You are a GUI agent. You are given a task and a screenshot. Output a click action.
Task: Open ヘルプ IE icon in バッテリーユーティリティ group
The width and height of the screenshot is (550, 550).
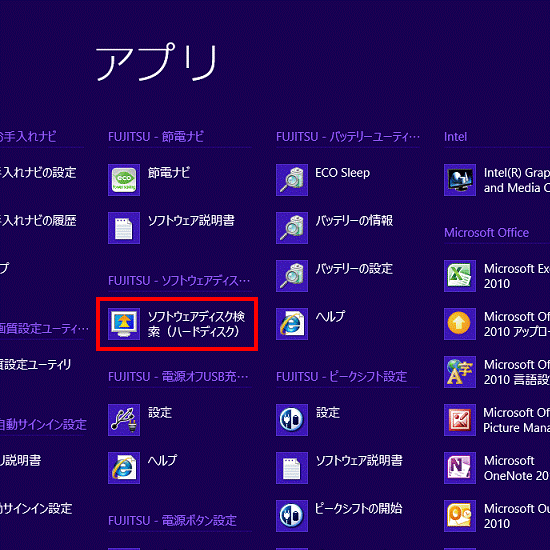coord(292,324)
